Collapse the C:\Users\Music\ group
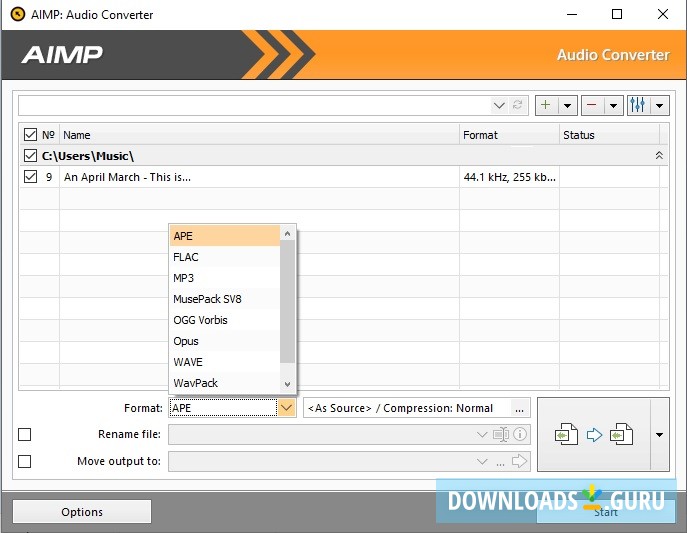Image resolution: width=687 pixels, height=533 pixels. point(659,155)
